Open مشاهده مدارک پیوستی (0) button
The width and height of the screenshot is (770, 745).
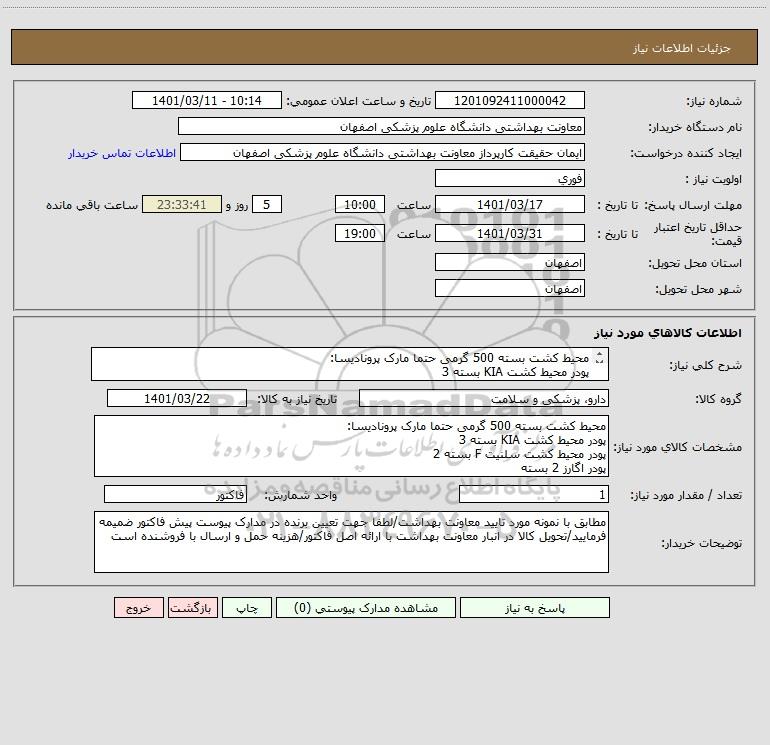[366, 608]
